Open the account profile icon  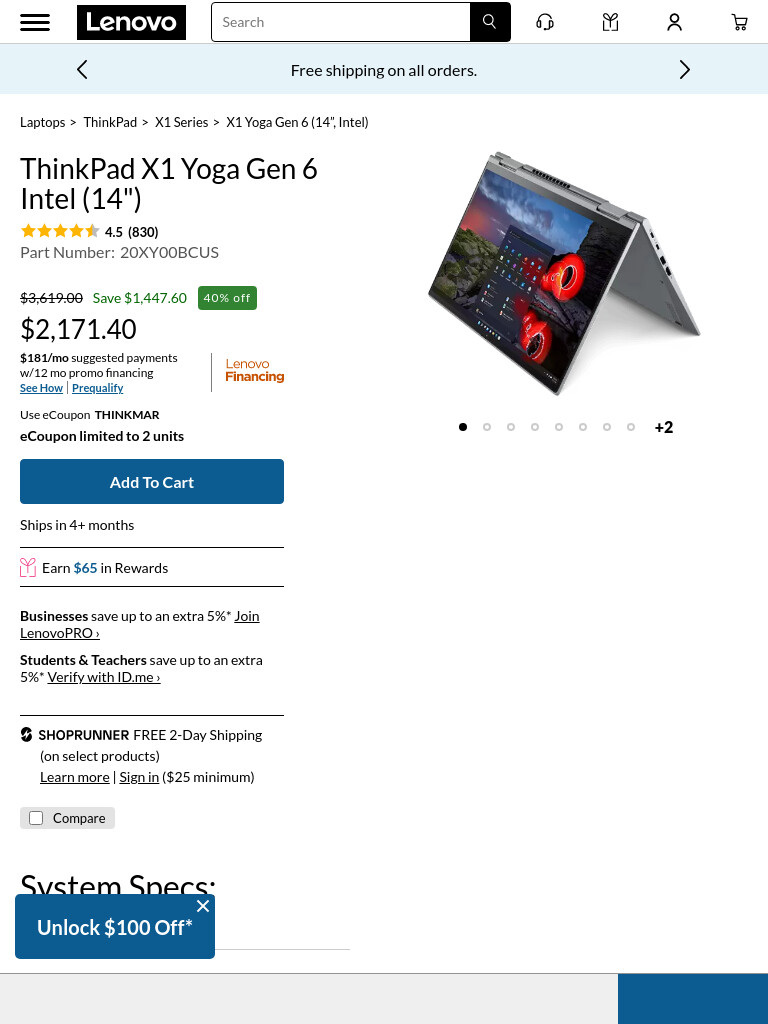point(675,22)
